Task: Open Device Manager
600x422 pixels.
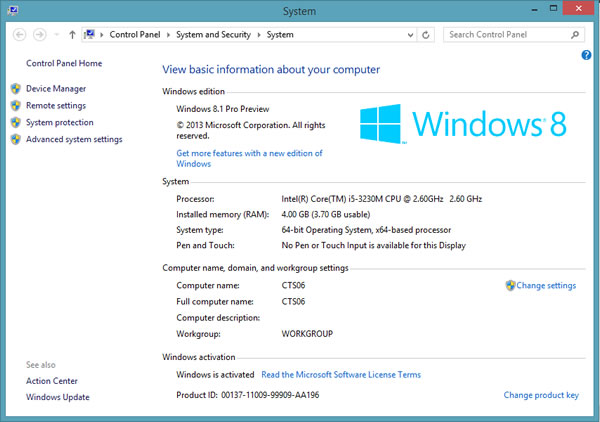Action: pos(56,89)
